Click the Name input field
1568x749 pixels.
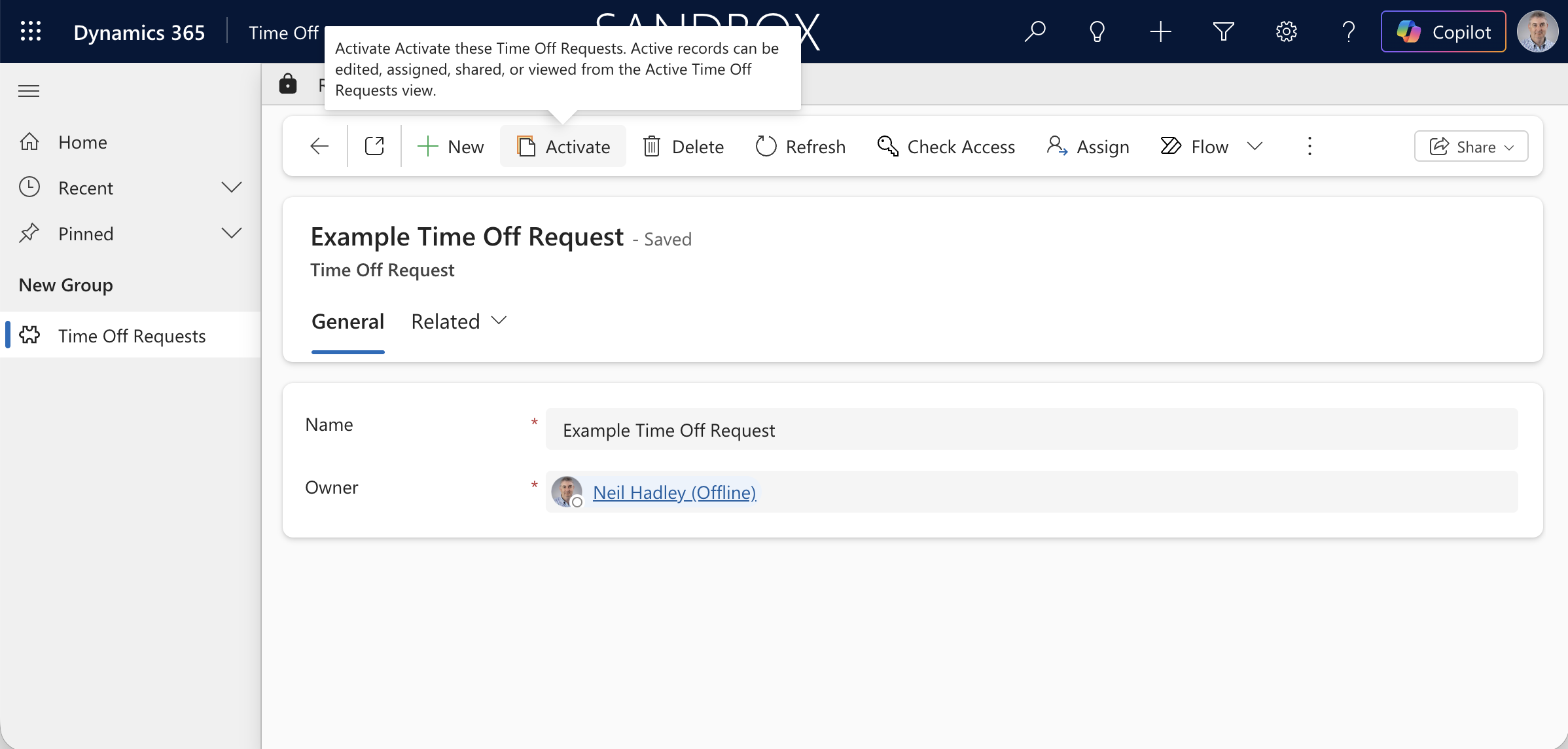(1031, 429)
